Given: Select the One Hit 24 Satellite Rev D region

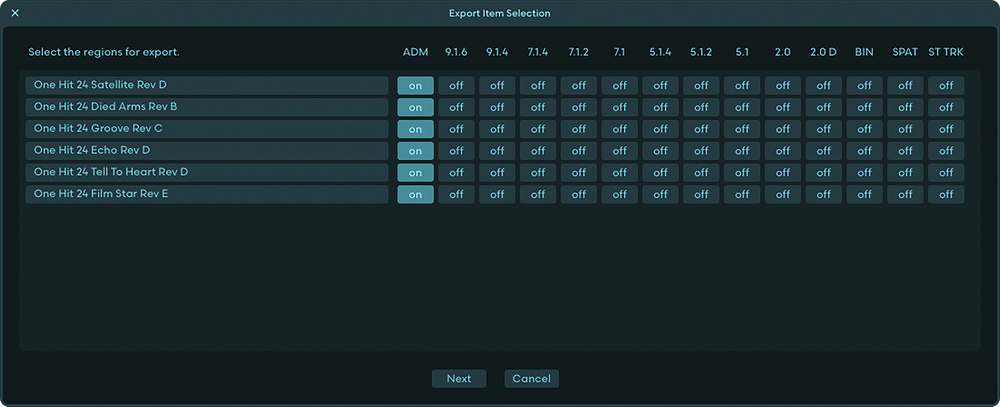Looking at the screenshot, I should coord(207,85).
